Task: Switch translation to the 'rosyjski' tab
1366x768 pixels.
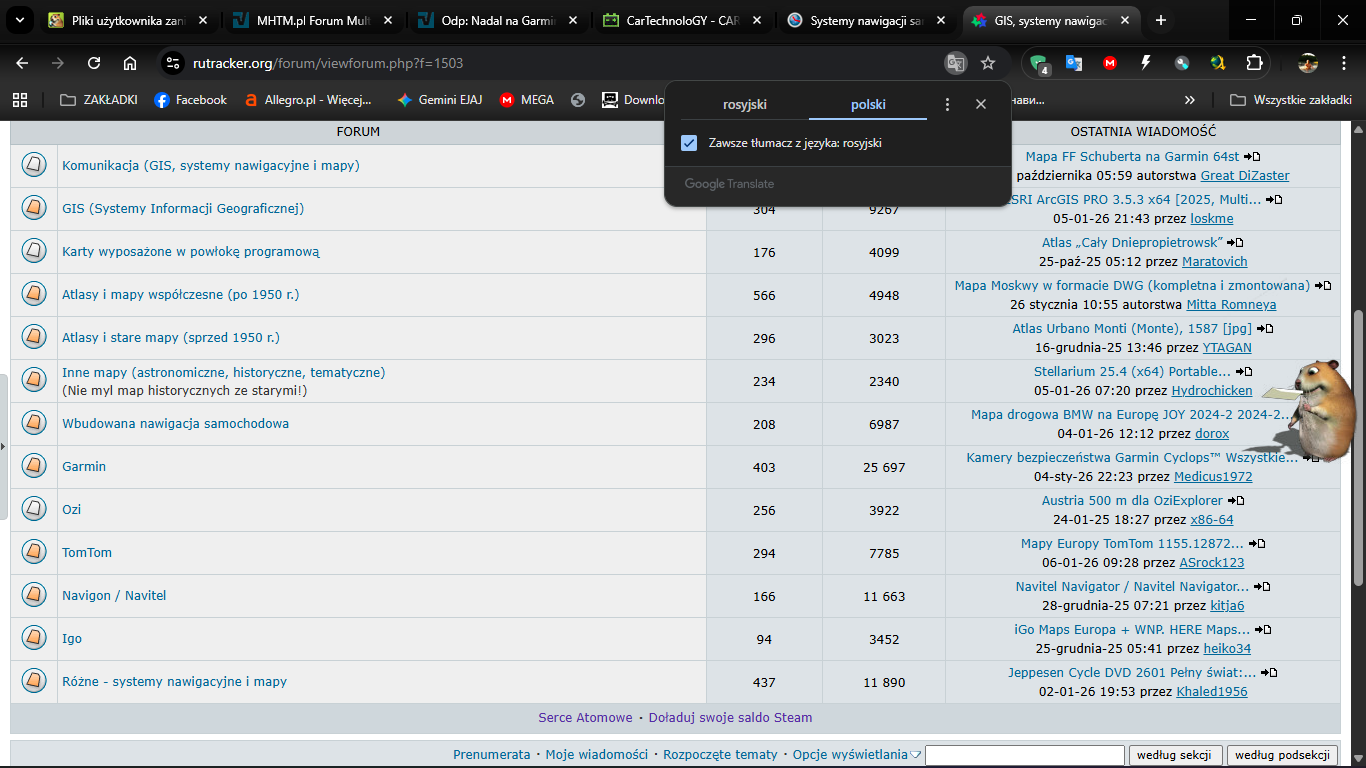Action: tap(745, 104)
